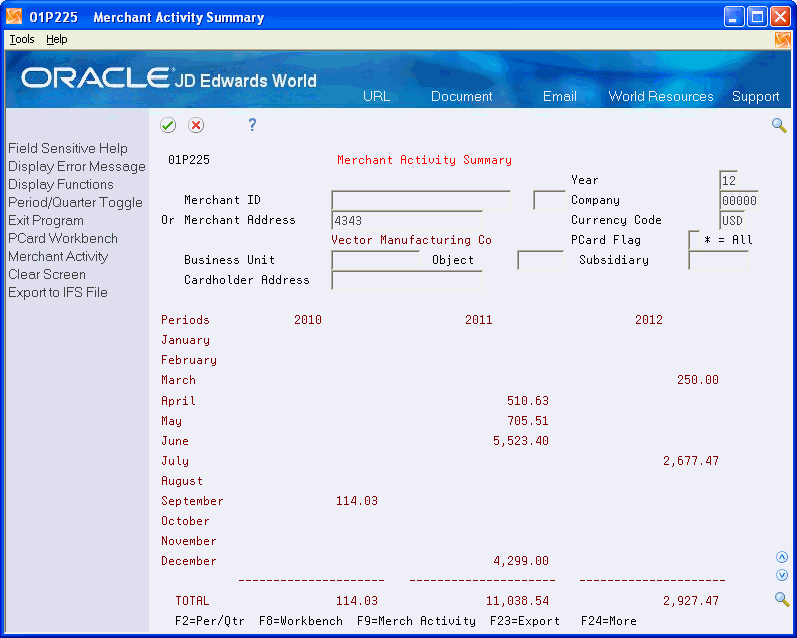Select Clear Screen in the sidebar
797x638 pixels.
click(x=47, y=274)
